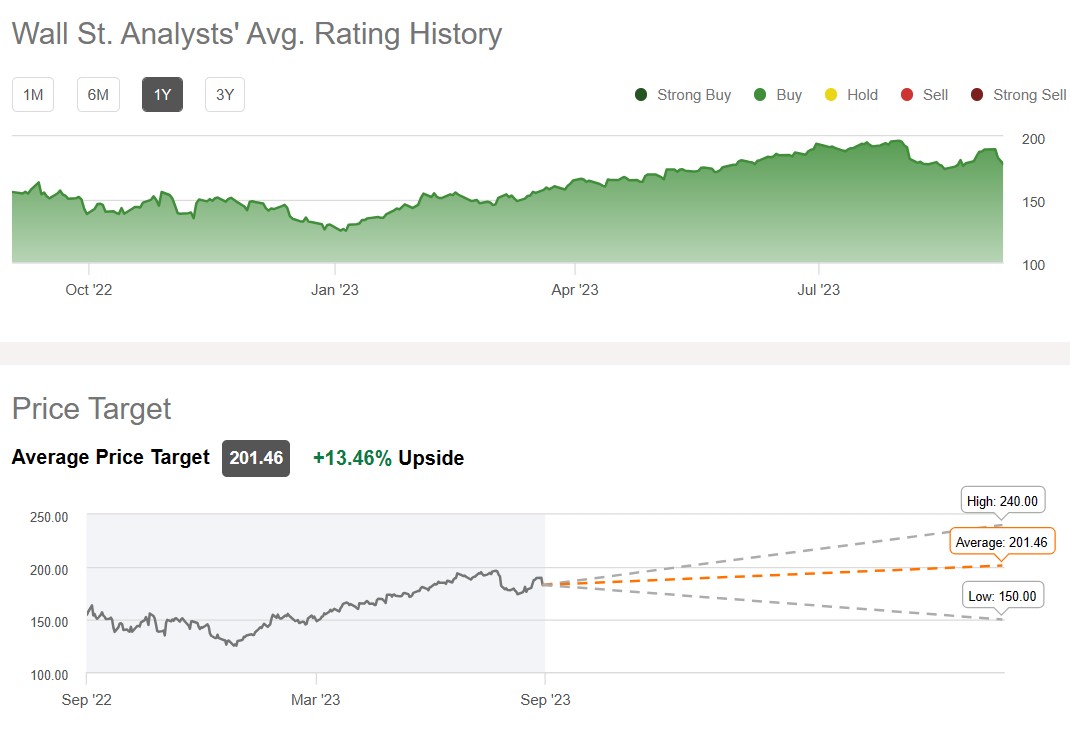Click the Oct '22 axis marker
Viewport: 1070px width, 742px height.
89,290
